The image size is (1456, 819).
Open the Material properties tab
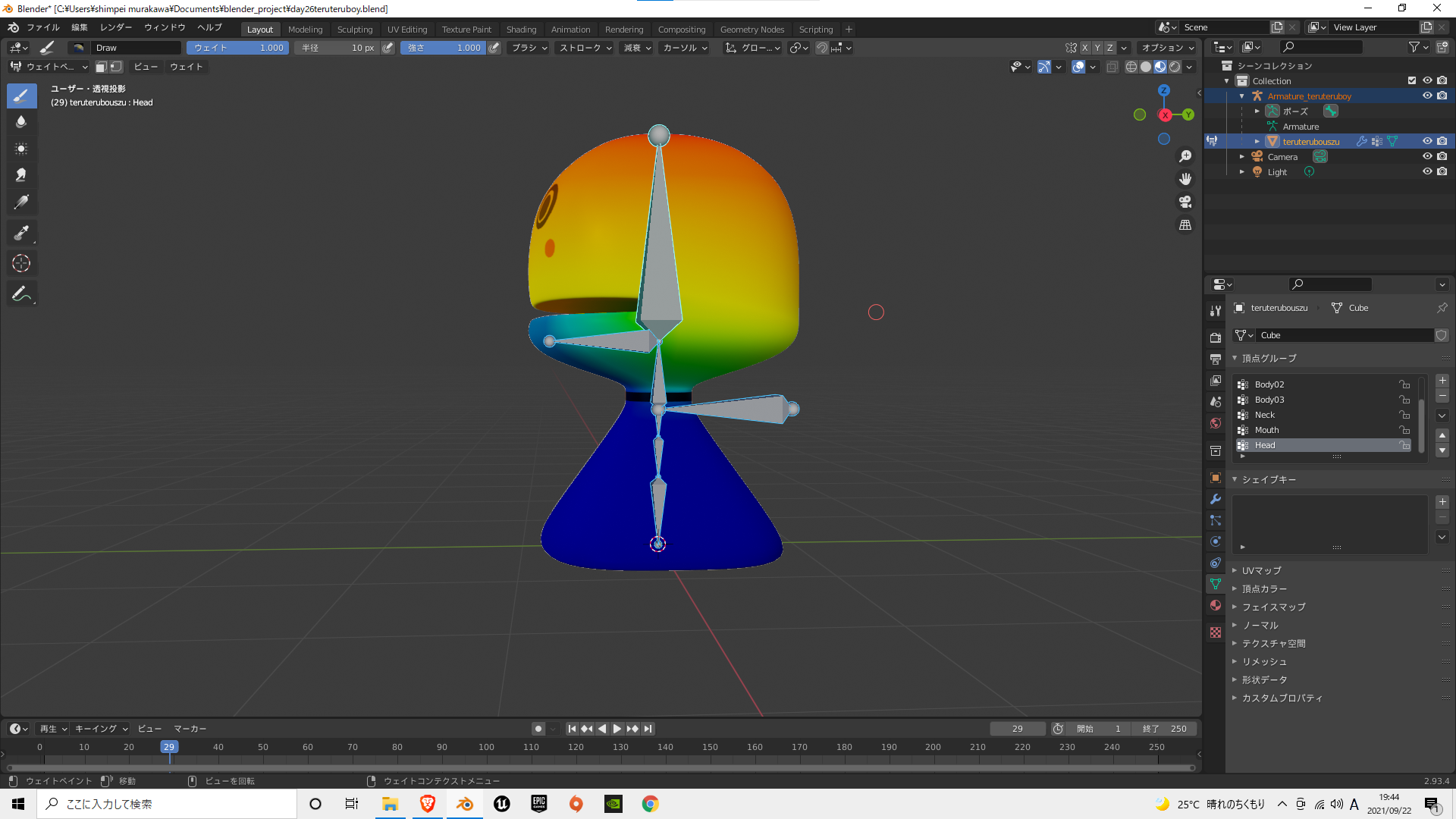click(1216, 605)
